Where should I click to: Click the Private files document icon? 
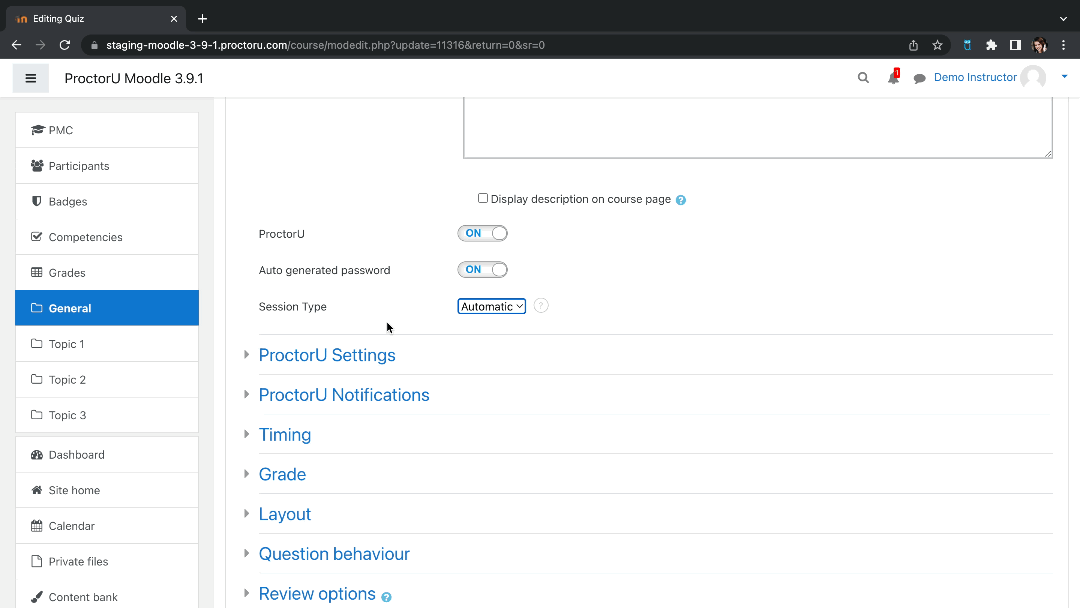pos(37,561)
